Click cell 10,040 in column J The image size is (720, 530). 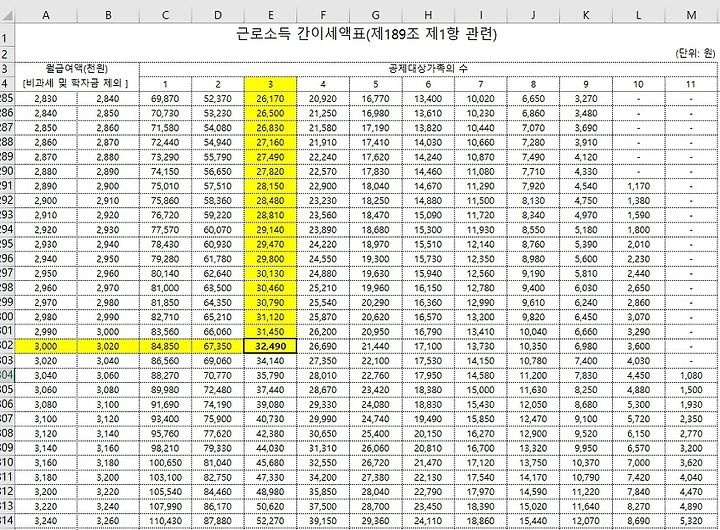click(x=533, y=332)
